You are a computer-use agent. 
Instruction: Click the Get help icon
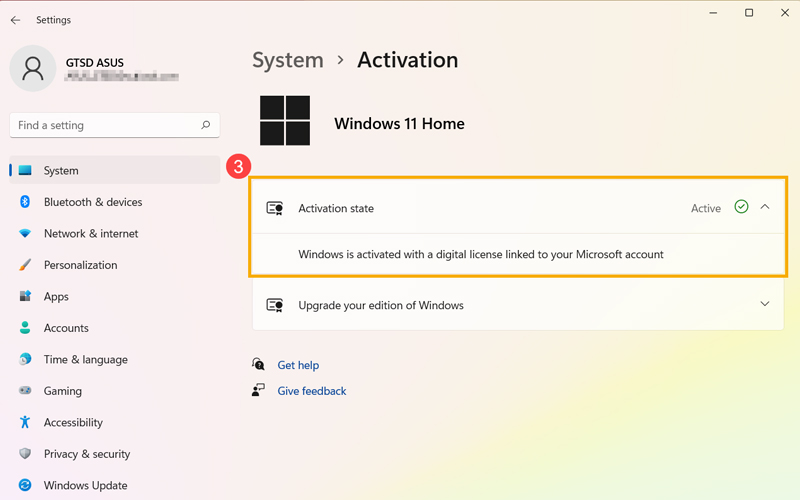[258, 364]
